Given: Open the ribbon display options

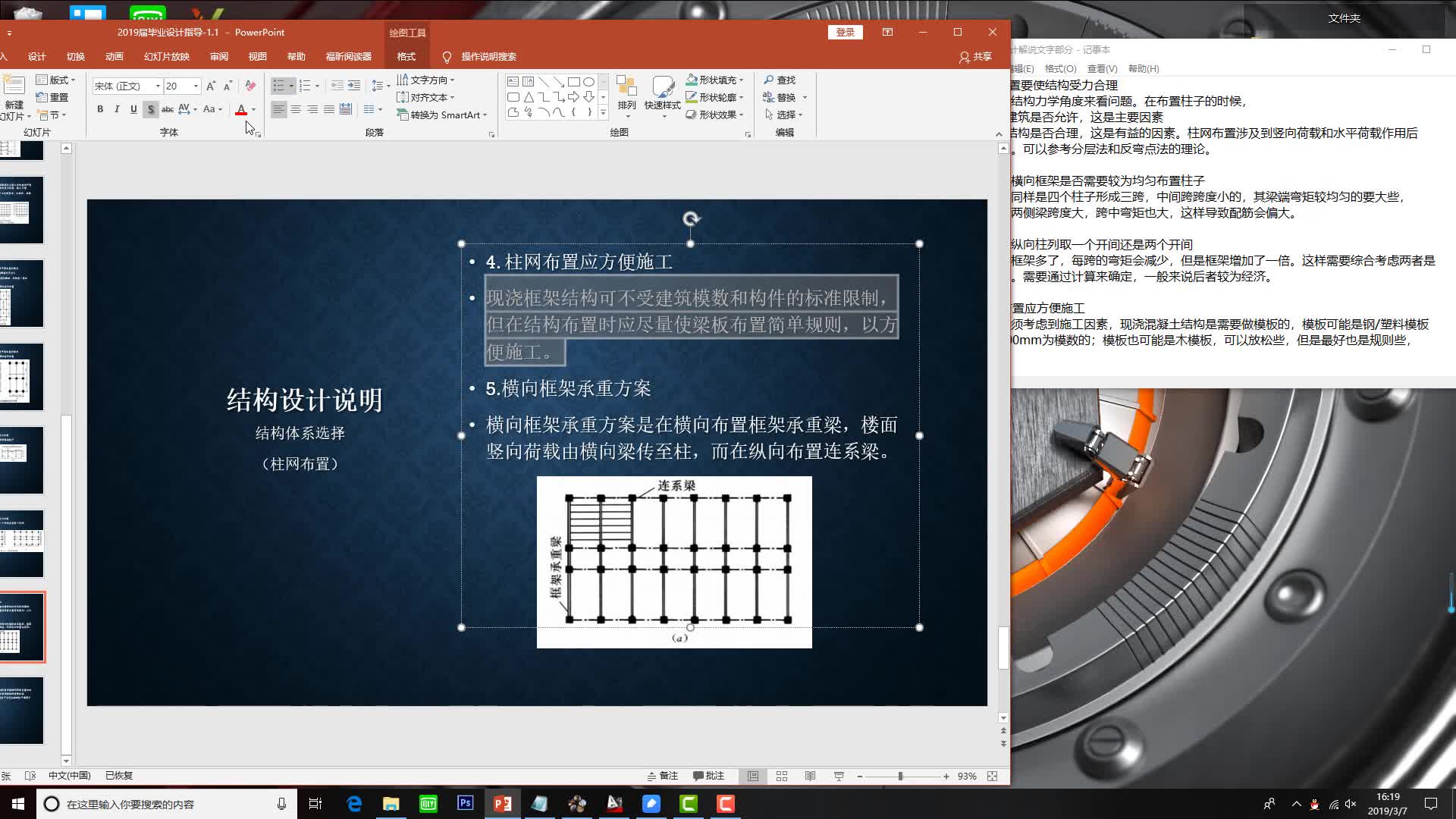Looking at the screenshot, I should (887, 32).
